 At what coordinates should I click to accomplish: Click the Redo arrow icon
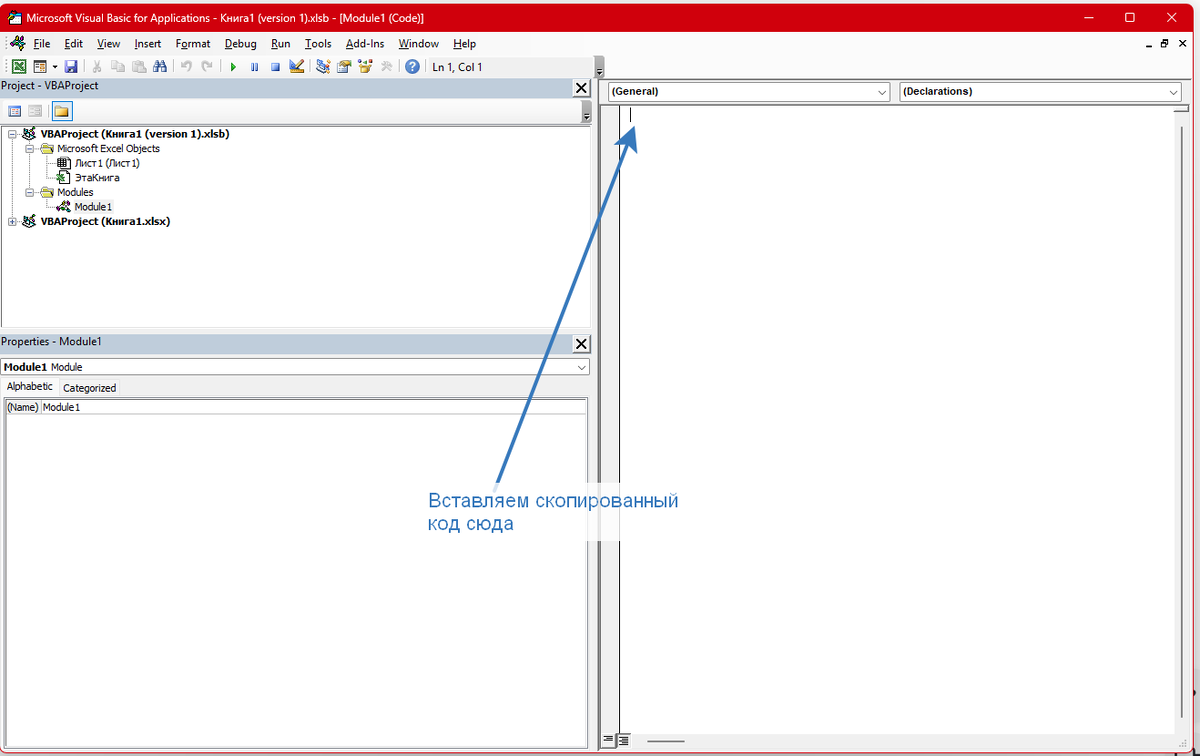(207, 67)
